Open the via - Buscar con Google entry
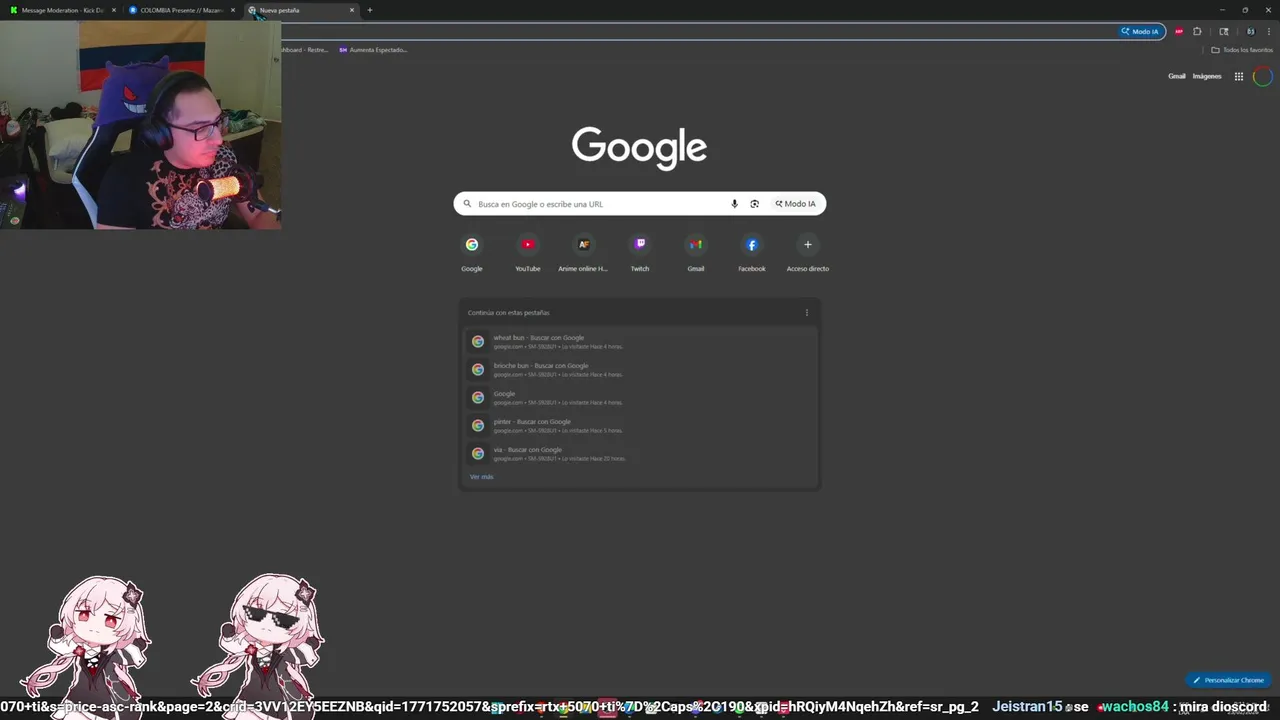The height and width of the screenshot is (720, 1280). [640, 453]
